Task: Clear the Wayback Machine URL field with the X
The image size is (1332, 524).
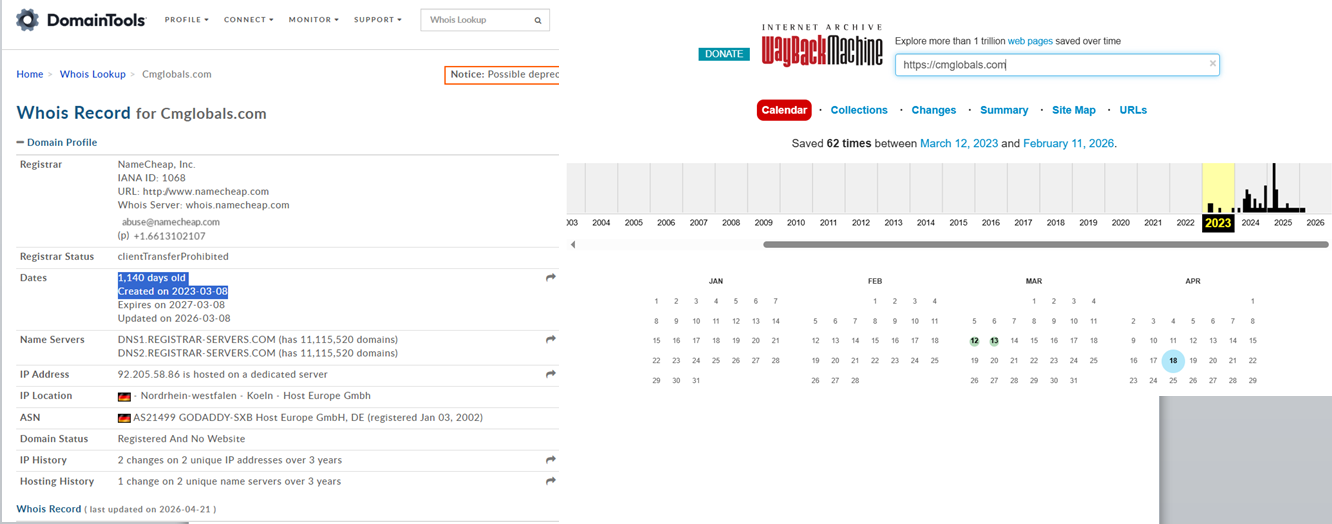Action: click(x=1212, y=64)
